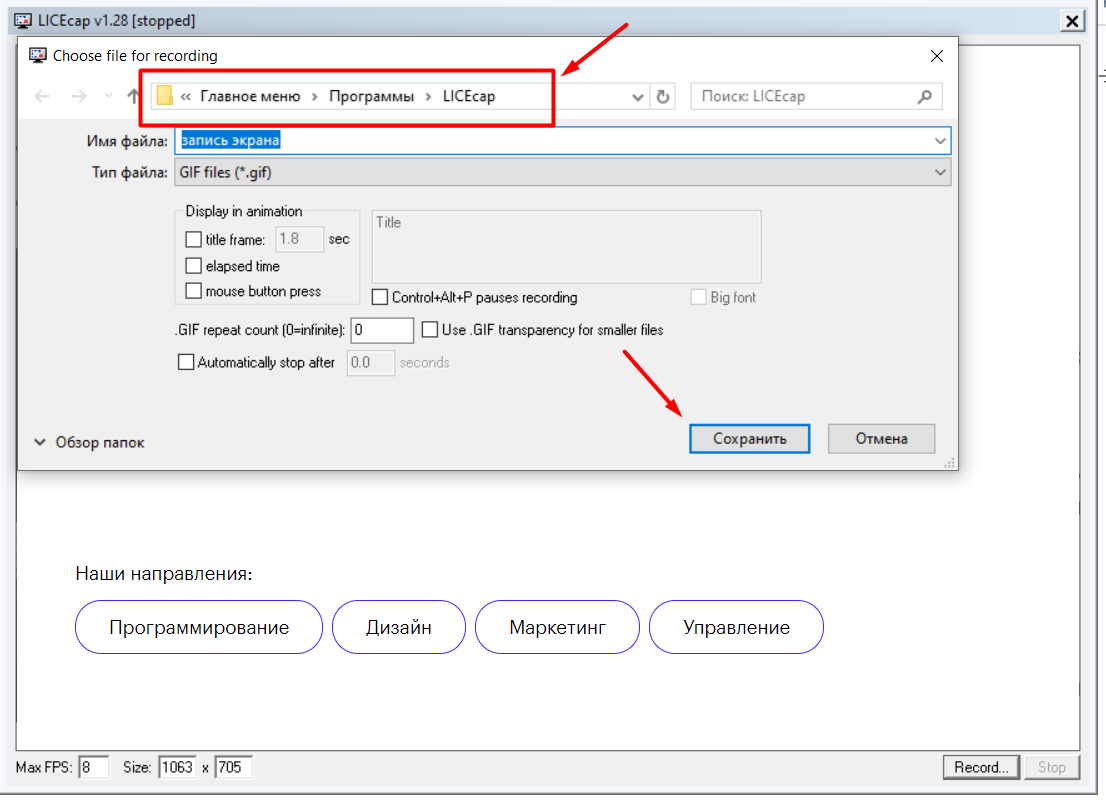Image resolution: width=1106 pixels, height=801 pixels.
Task: Enable Use .GIF transparency for smaller files
Action: [430, 329]
